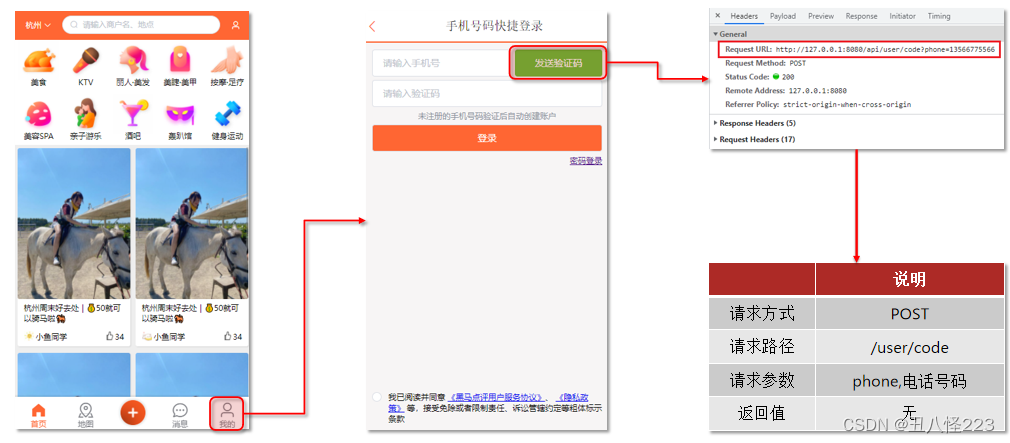Open the KTV microphone category icon
This screenshot has height=443, width=1010.
(86, 61)
